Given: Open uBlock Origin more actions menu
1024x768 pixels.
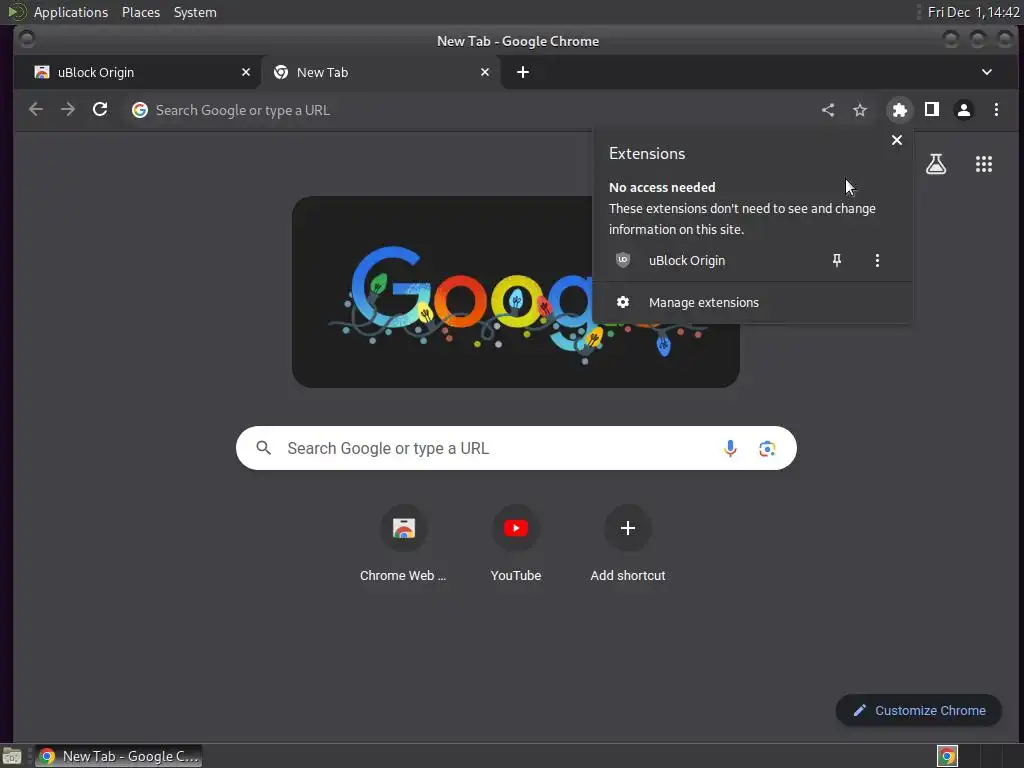Looking at the screenshot, I should click(x=877, y=261).
